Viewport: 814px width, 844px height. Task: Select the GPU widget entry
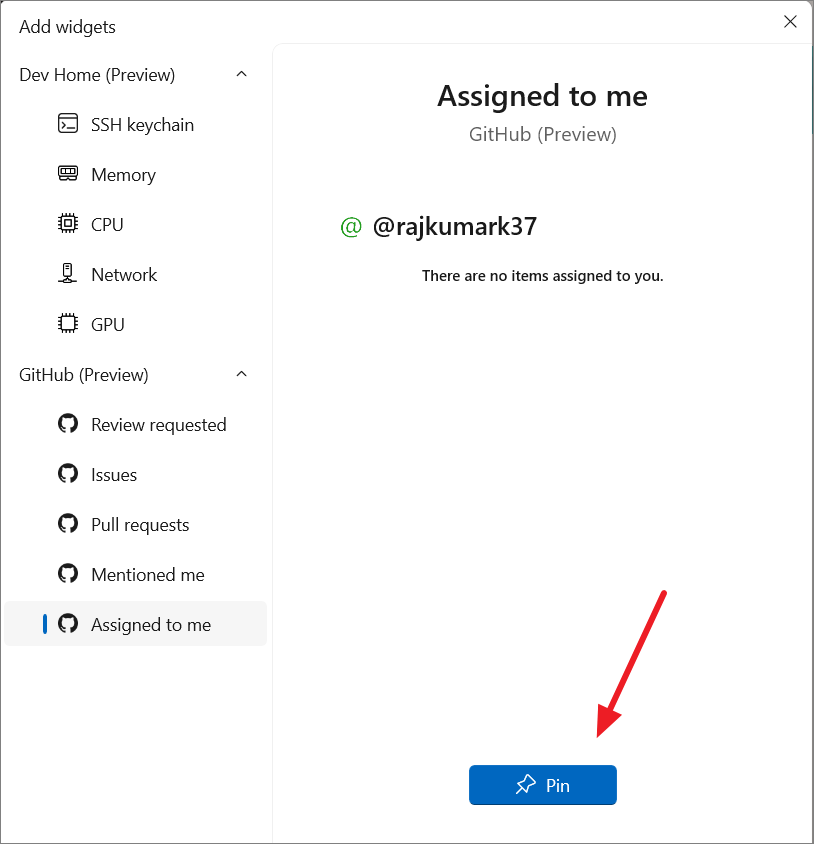pos(136,324)
